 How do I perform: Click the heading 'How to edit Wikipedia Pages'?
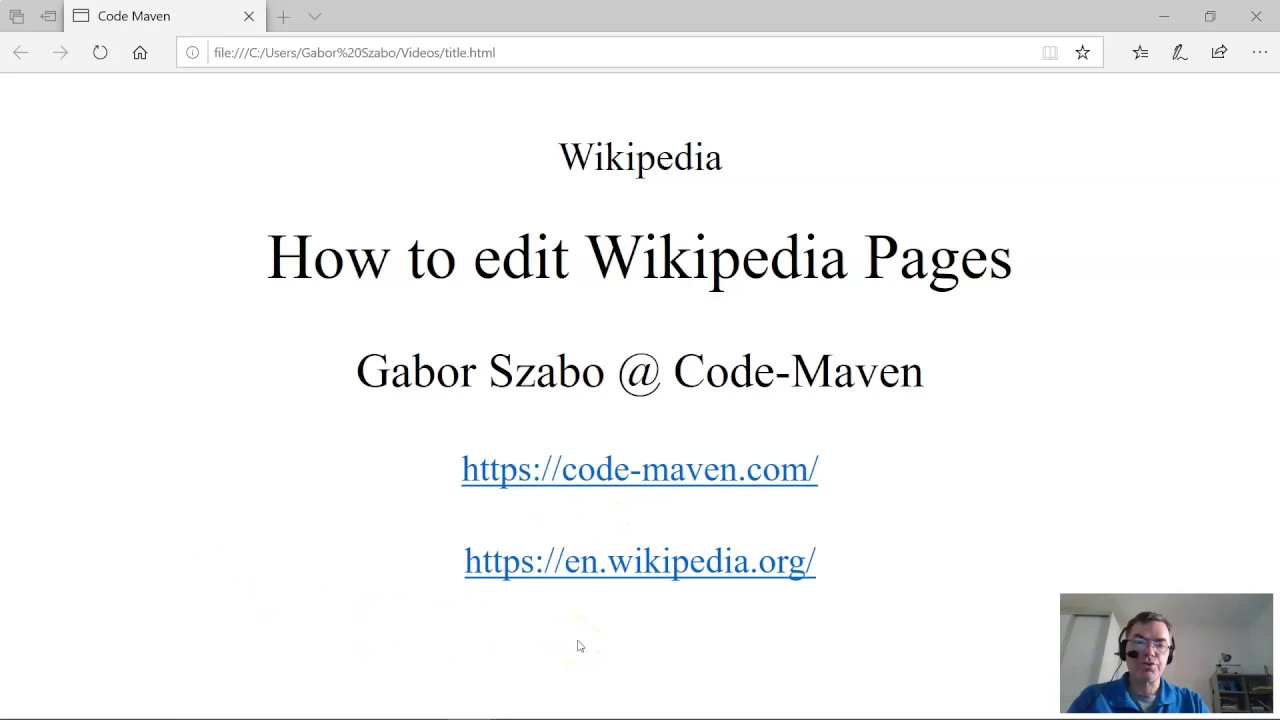coord(640,258)
